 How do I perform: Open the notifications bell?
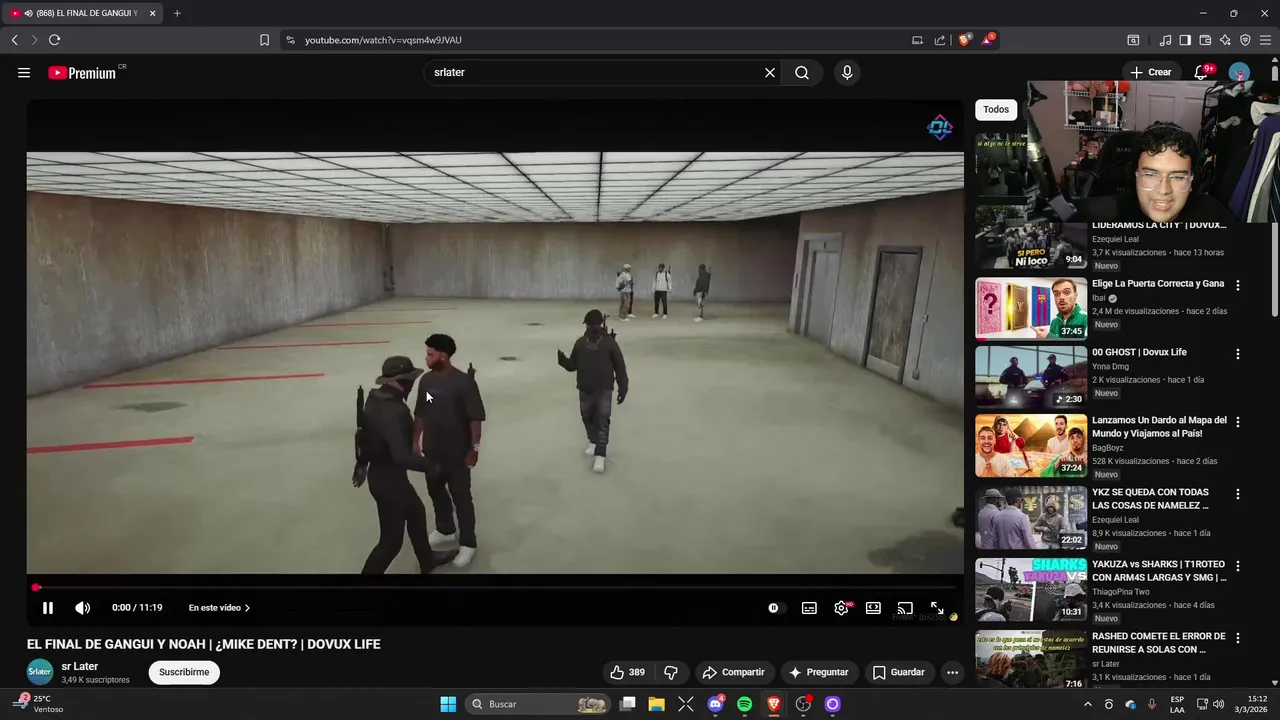1203,72
